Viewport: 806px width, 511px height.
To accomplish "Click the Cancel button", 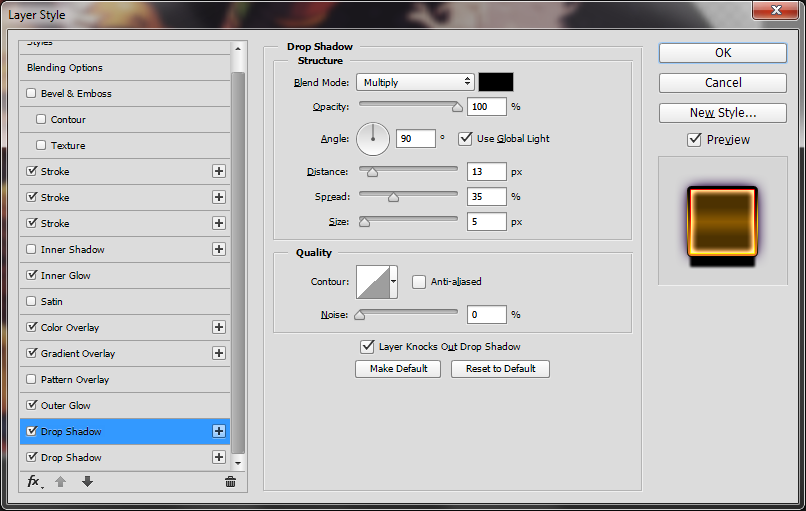I will (723, 83).
